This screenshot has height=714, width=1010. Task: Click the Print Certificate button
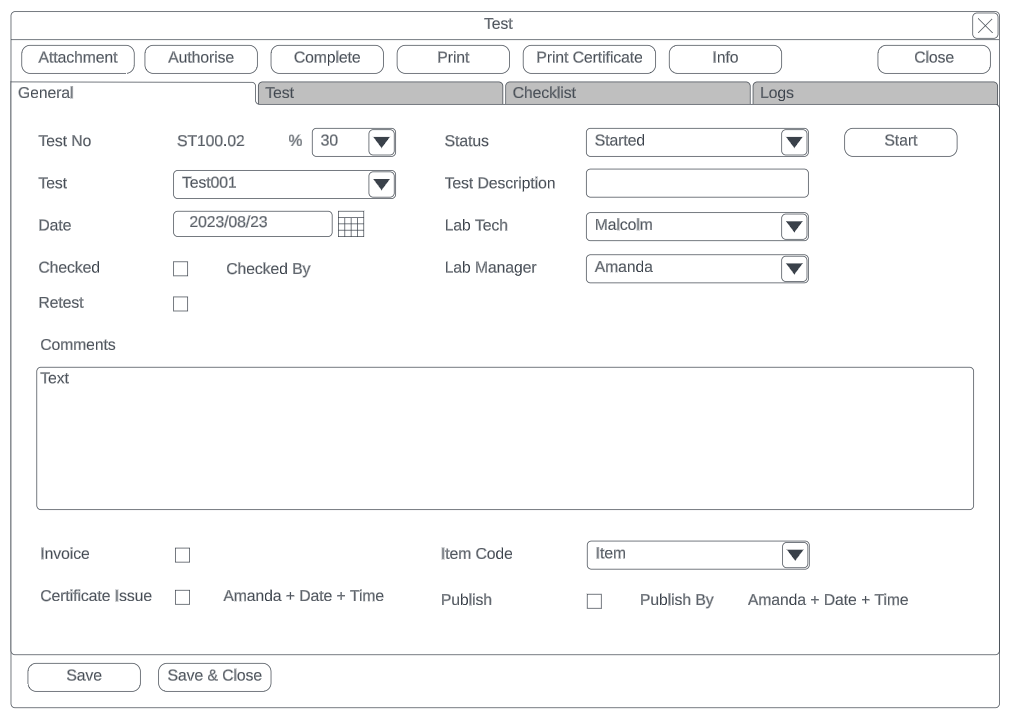point(589,58)
